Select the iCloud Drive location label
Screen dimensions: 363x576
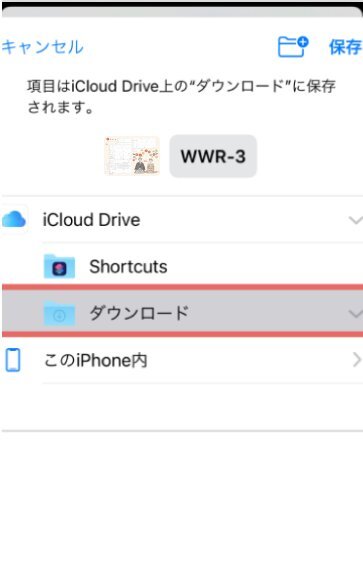click(91, 220)
